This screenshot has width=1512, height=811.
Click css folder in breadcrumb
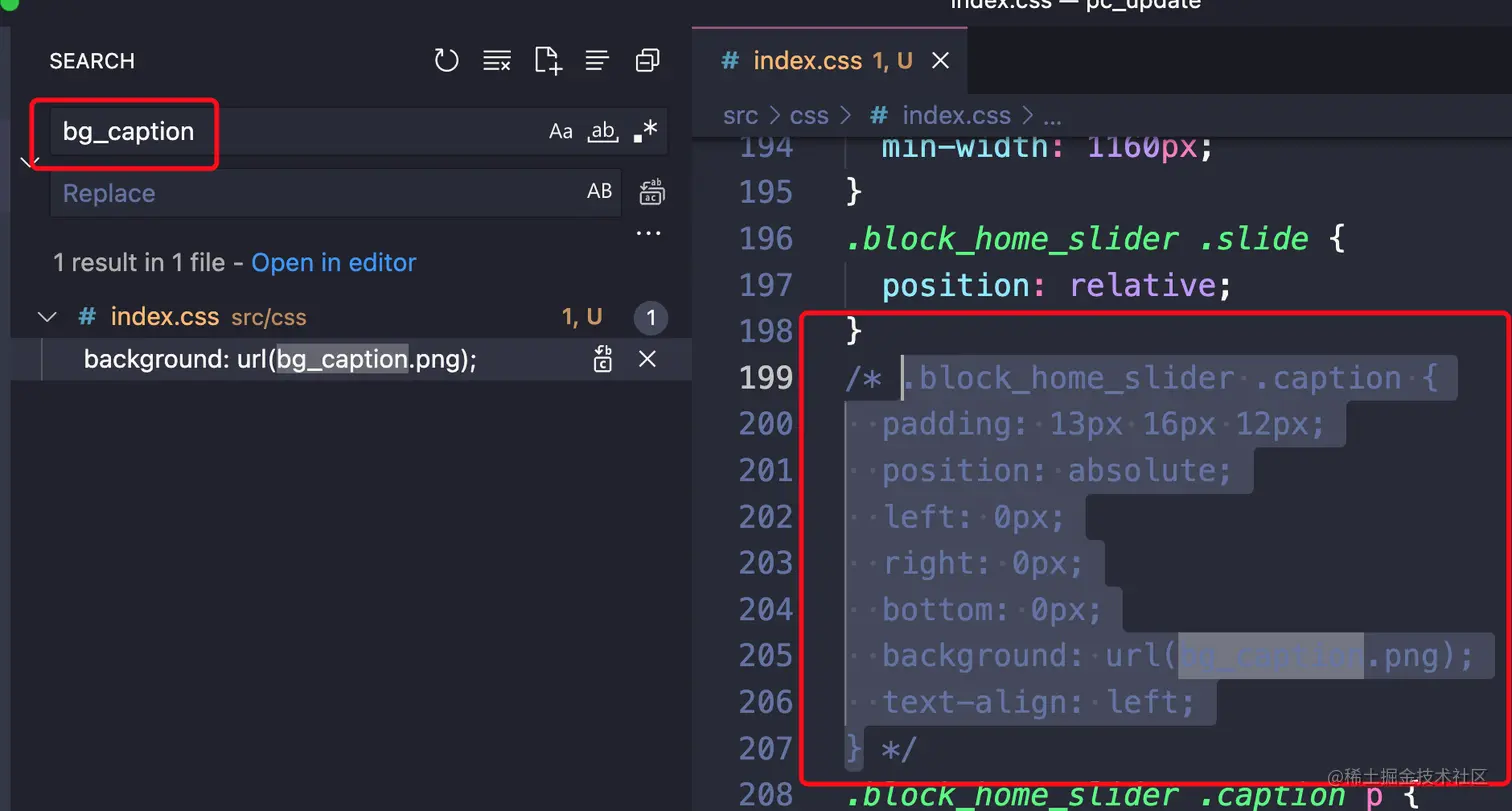tap(809, 116)
